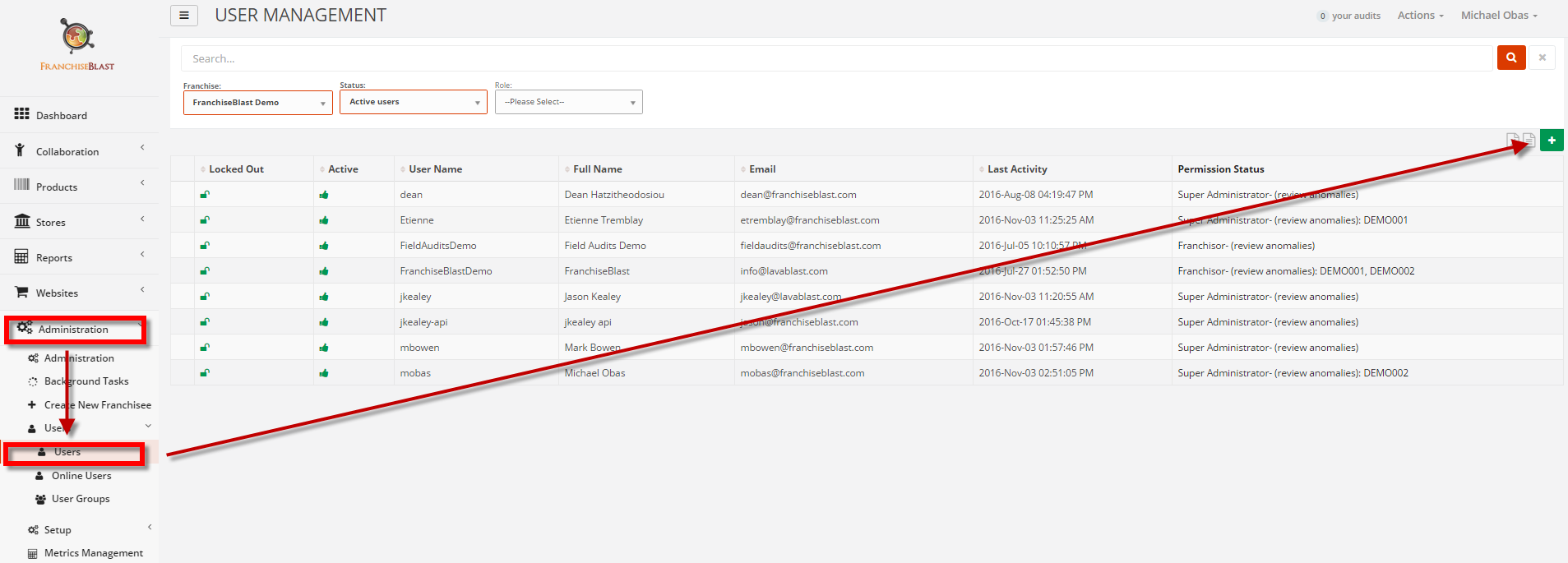
Task: Open User Groups page in sidebar
Action: 81,499
